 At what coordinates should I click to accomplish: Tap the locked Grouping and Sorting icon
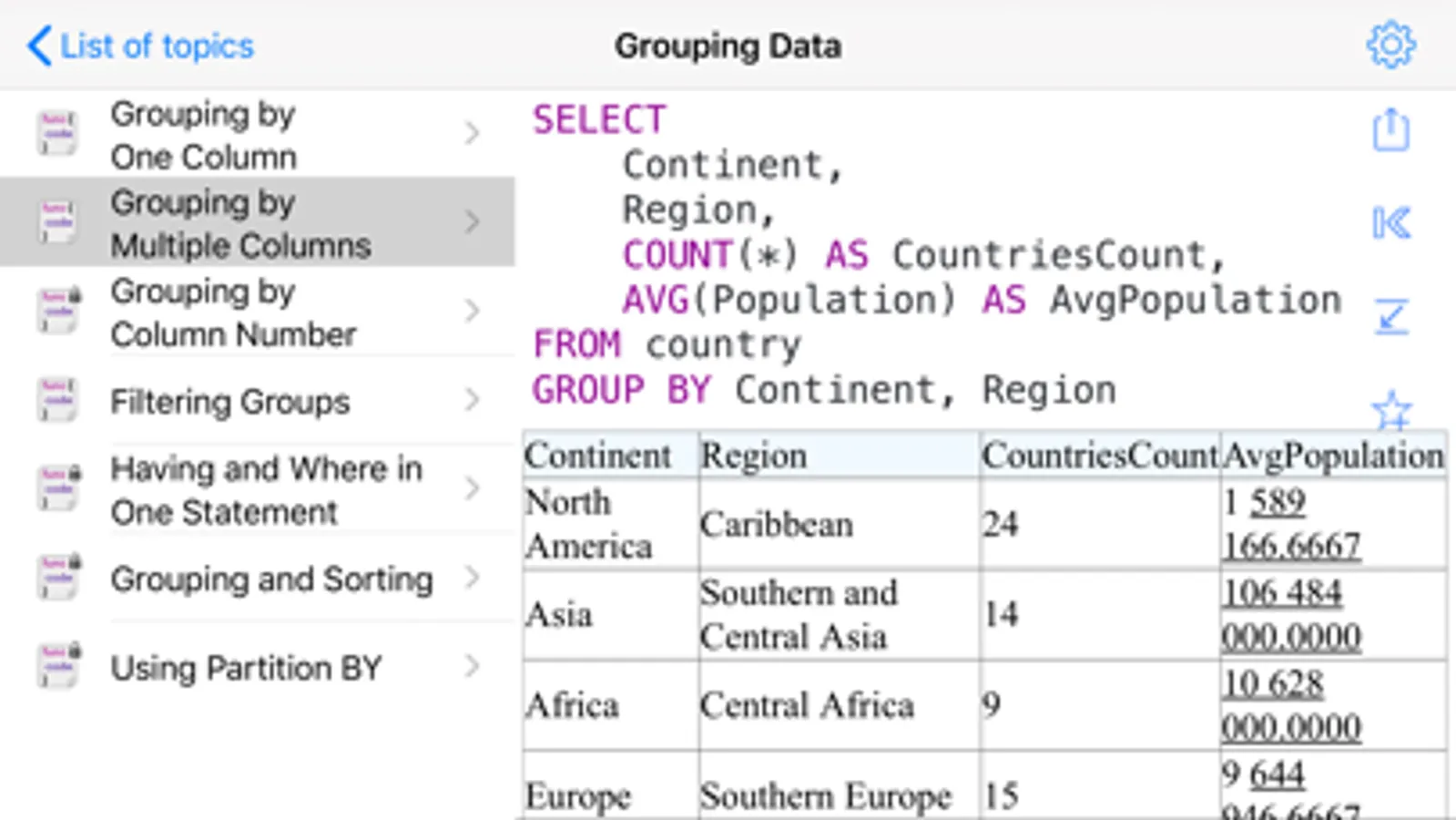coord(59,578)
